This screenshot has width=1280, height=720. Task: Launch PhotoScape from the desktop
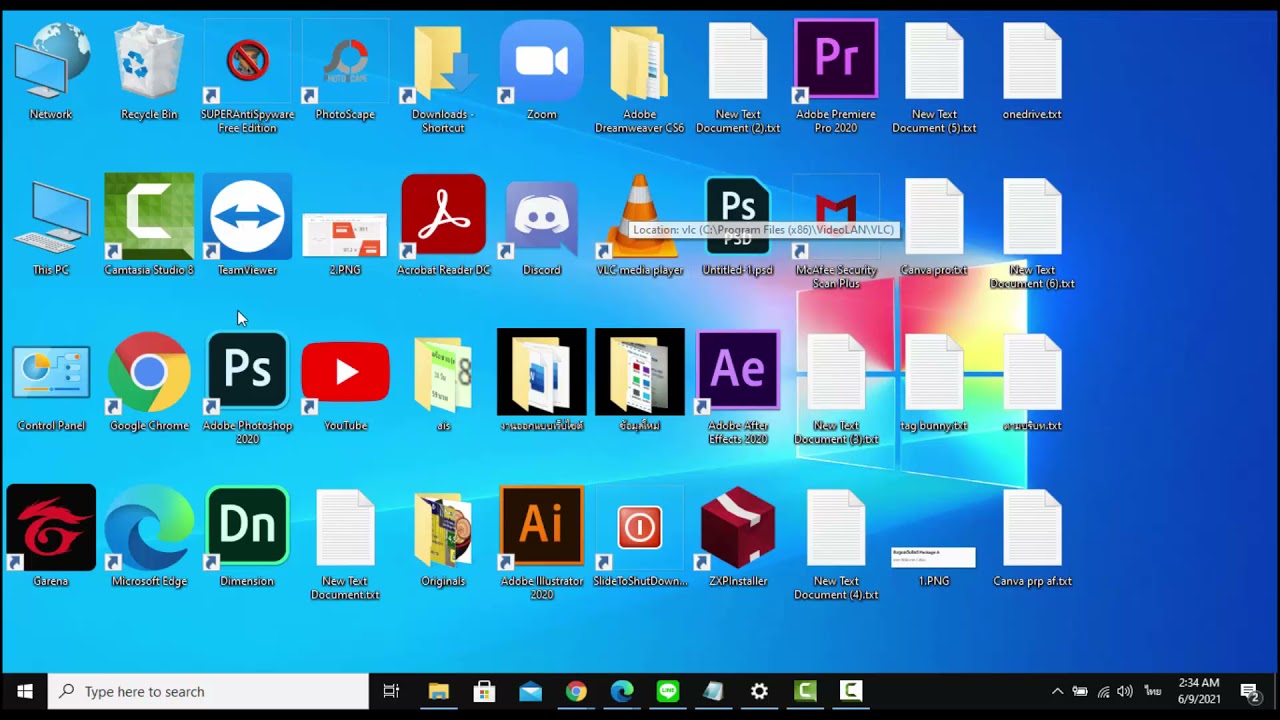(345, 70)
